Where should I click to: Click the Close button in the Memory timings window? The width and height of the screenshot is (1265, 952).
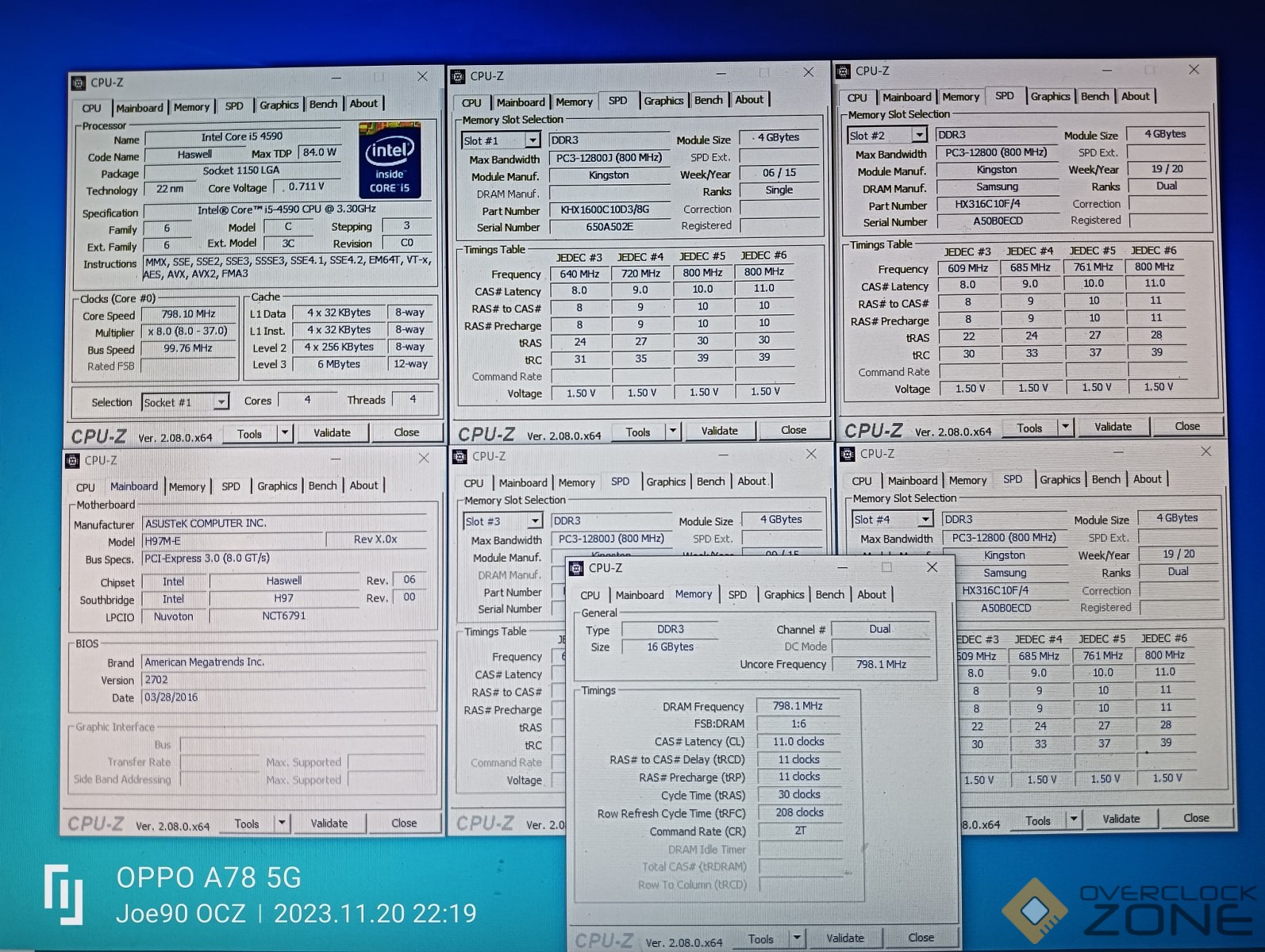pos(921,938)
